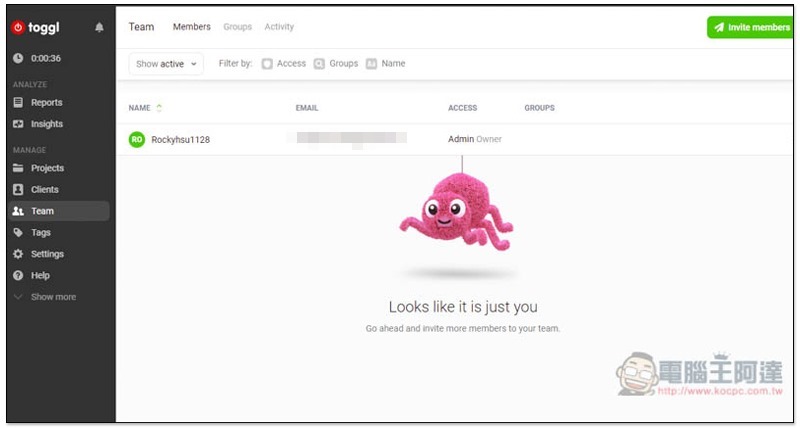The height and width of the screenshot is (428, 800).
Task: Switch to the Activity tab
Action: 279,27
